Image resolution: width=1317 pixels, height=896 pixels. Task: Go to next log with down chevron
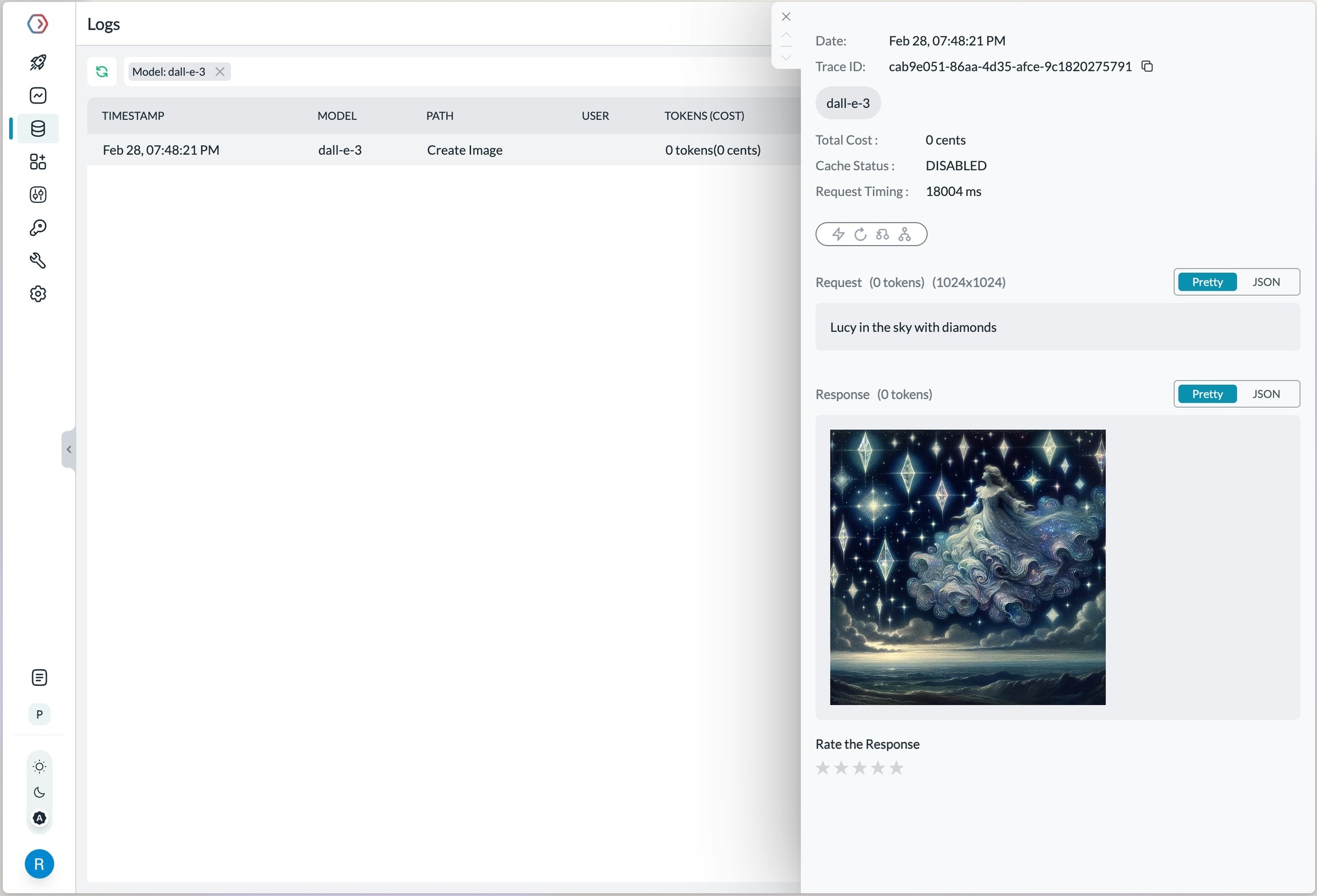(786, 58)
